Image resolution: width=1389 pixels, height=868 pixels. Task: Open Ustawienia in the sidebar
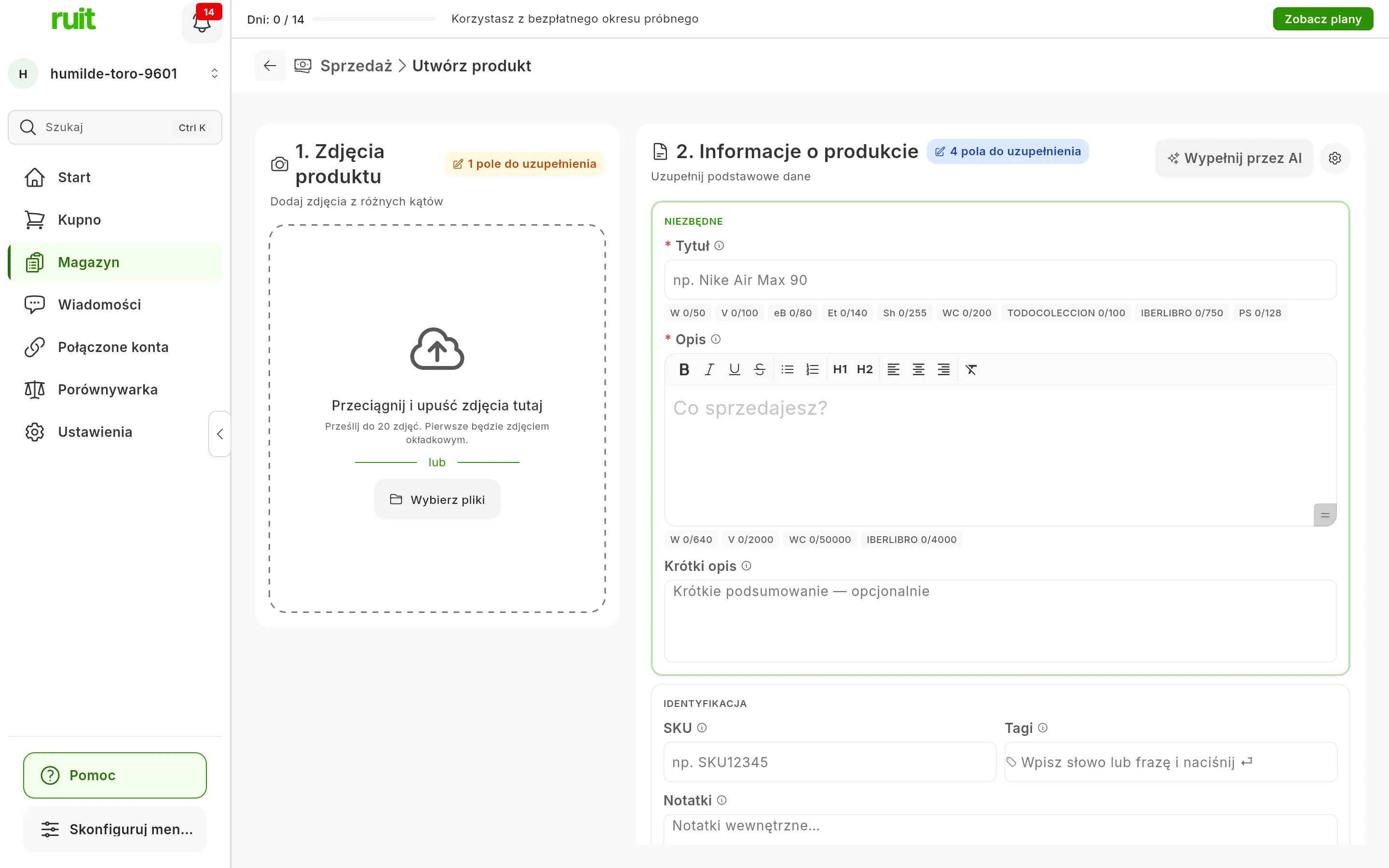(x=115, y=432)
